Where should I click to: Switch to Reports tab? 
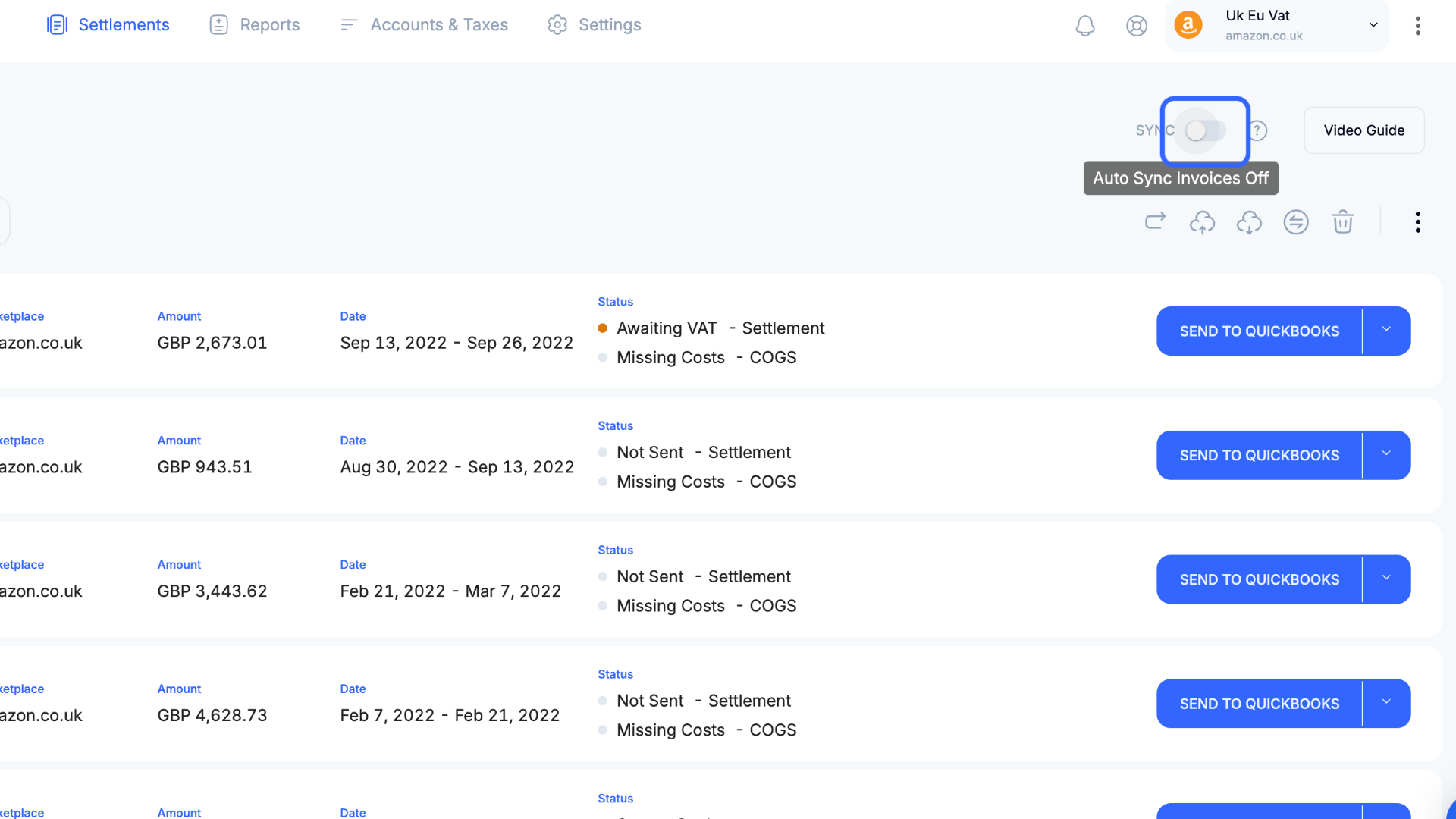coord(255,25)
